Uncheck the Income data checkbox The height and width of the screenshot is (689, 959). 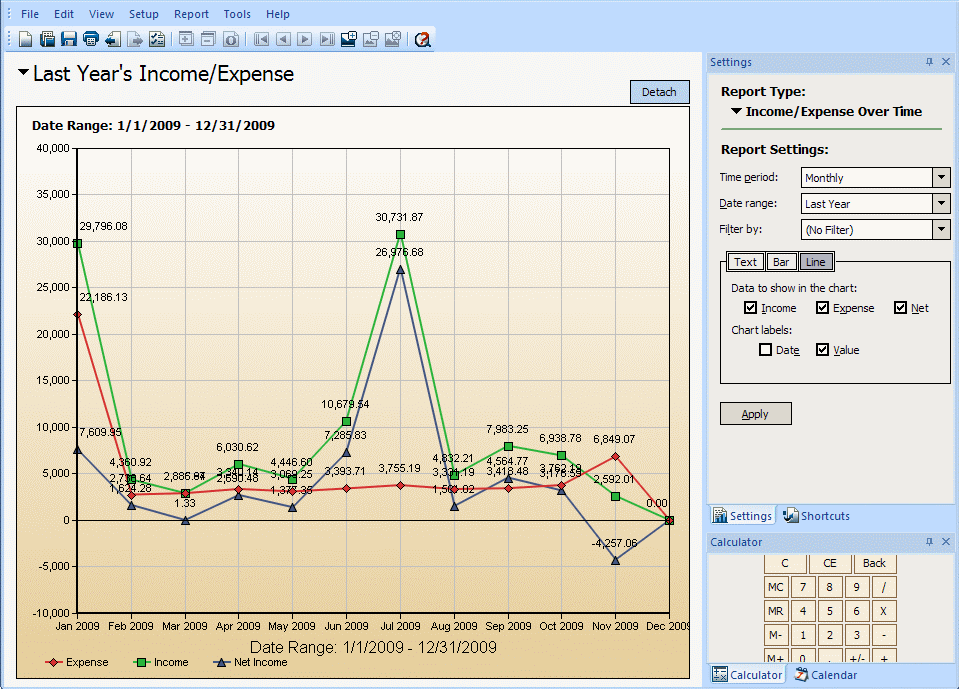pos(751,308)
